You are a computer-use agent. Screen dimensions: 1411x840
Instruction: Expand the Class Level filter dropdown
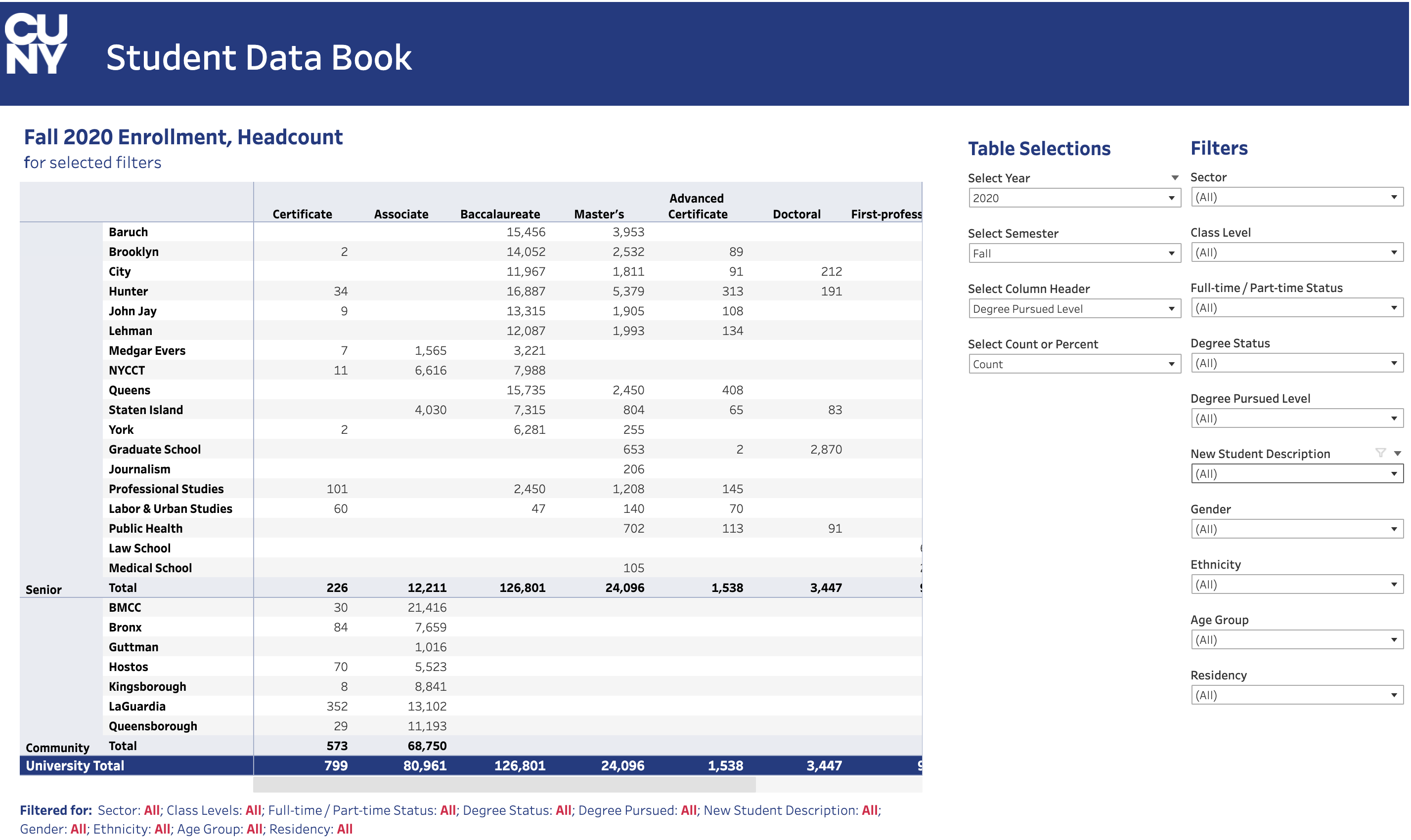(1297, 252)
